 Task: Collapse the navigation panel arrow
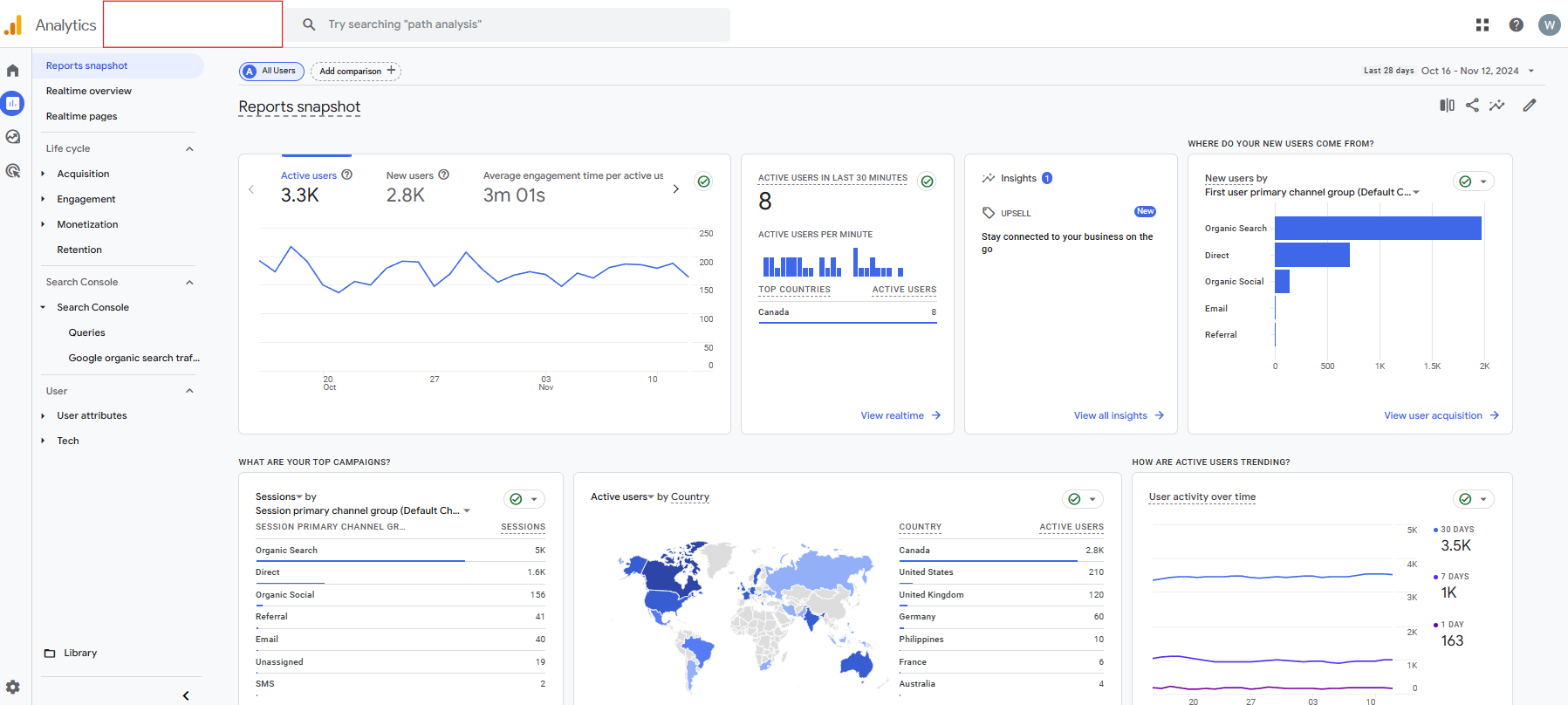pos(186,695)
